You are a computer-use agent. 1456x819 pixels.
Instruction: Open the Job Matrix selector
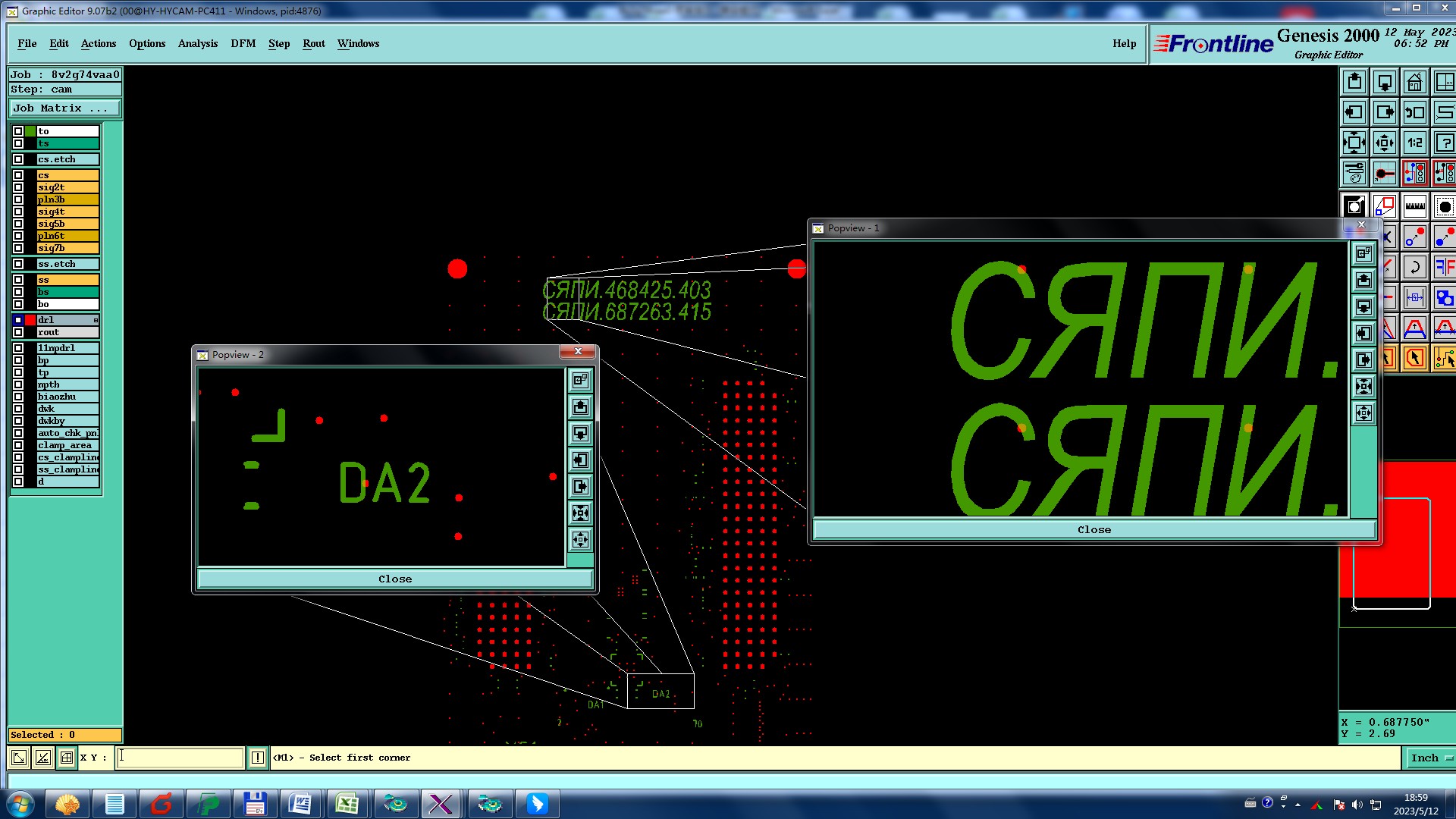pos(64,108)
